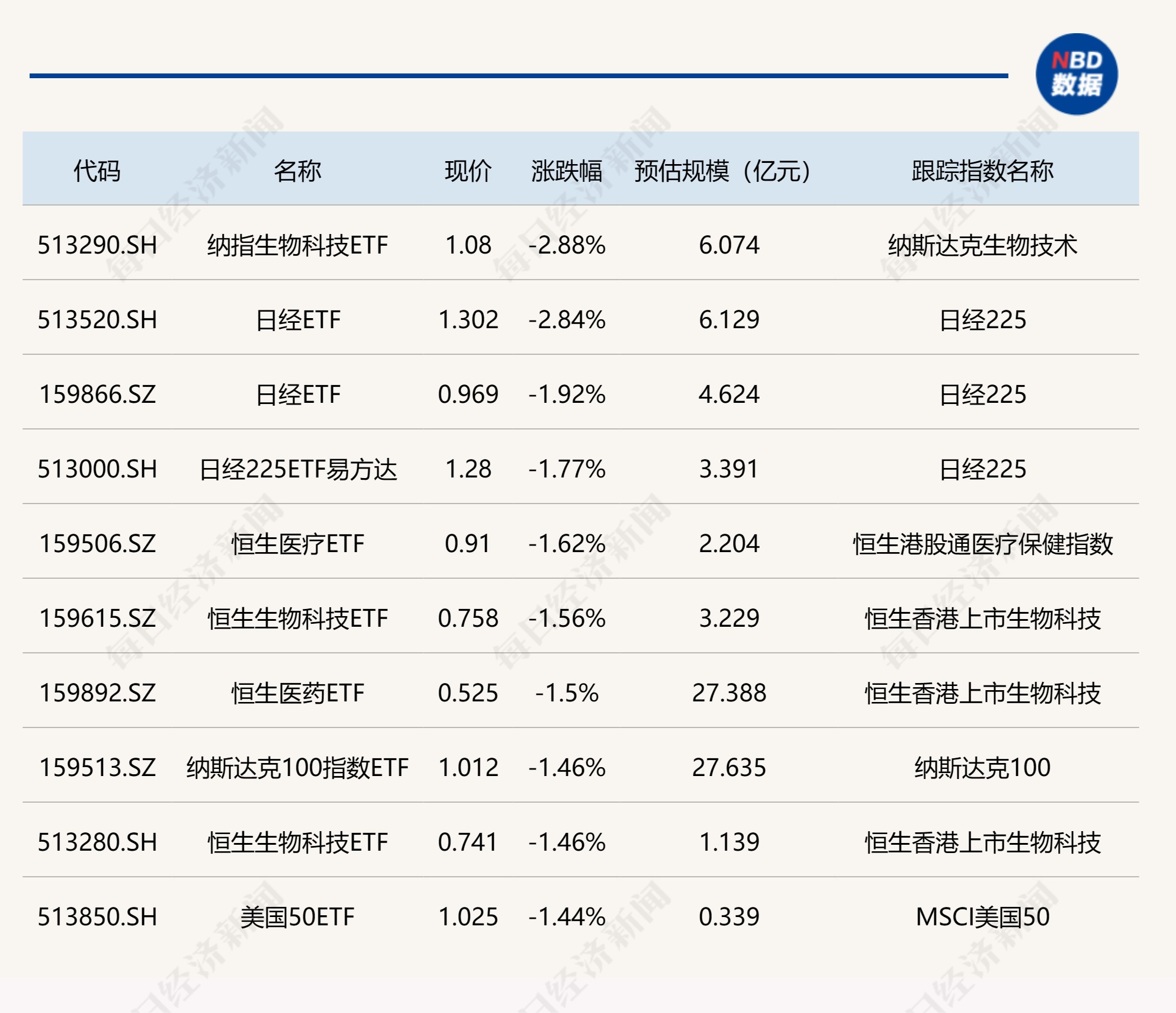Click the 美国50ETF name cell
This screenshot has width=1176, height=1013.
tap(297, 917)
